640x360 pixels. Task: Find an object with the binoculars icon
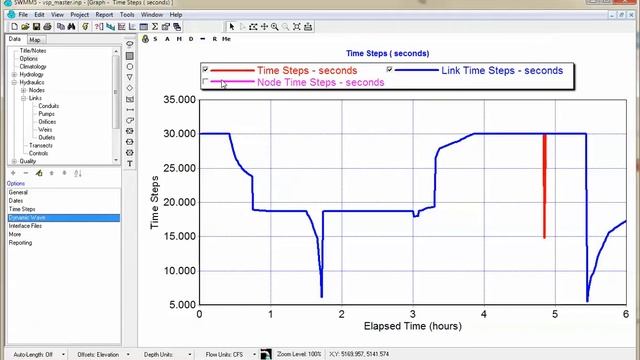71,27
